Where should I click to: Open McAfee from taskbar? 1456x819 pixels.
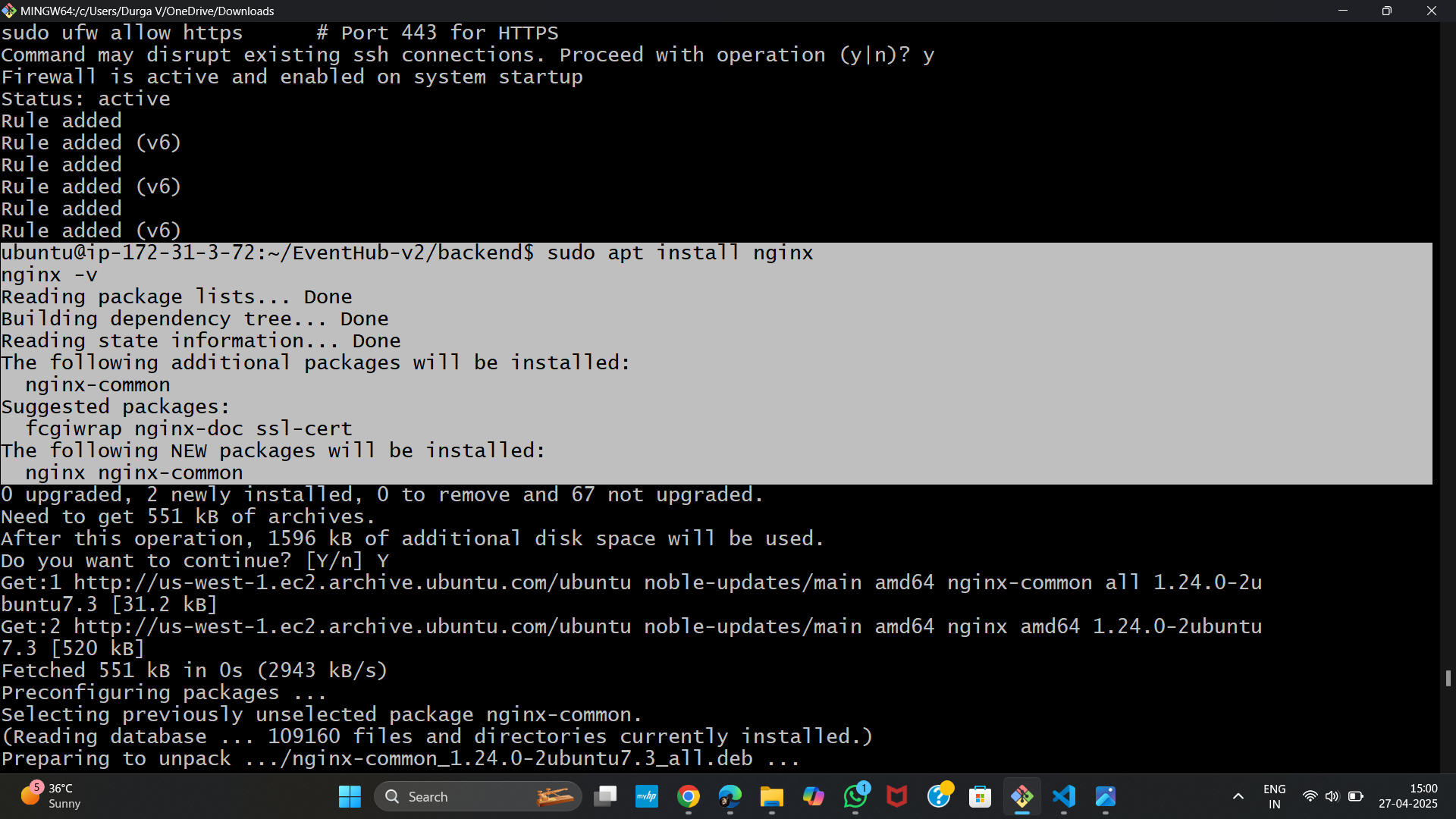coord(897,796)
